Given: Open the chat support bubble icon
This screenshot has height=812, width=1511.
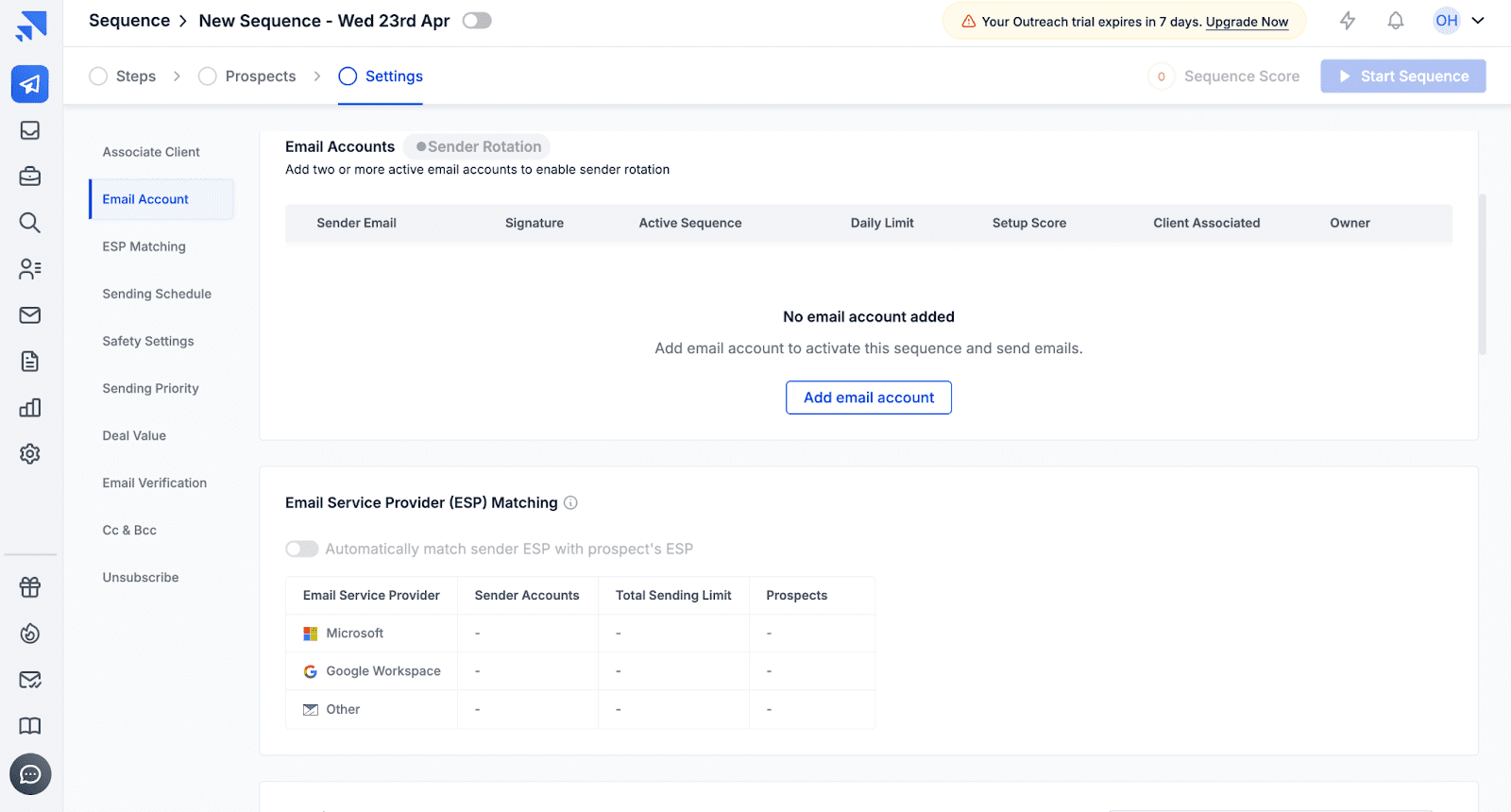Looking at the screenshot, I should 30,774.
